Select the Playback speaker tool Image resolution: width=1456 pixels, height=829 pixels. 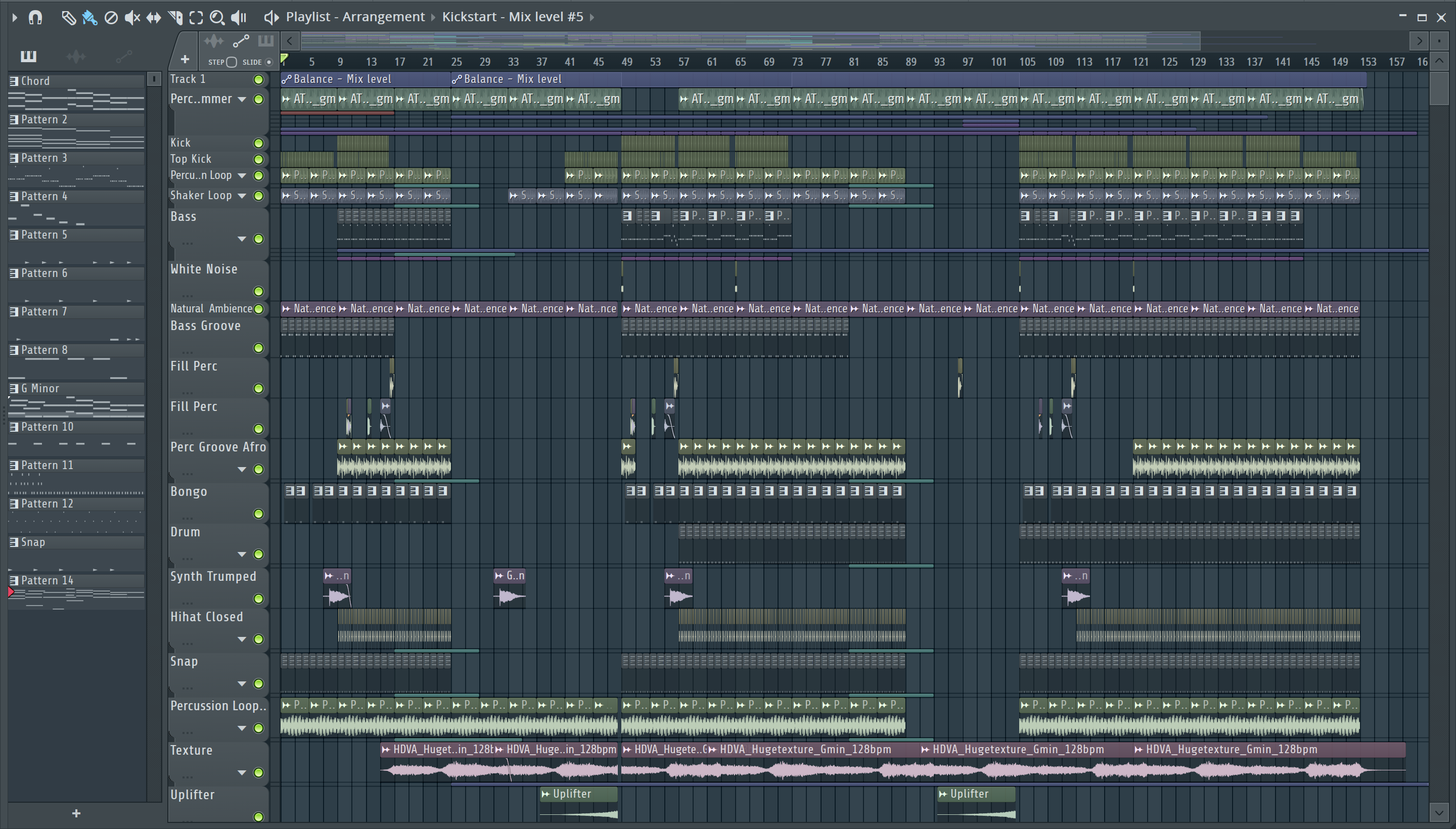pyautogui.click(x=239, y=18)
